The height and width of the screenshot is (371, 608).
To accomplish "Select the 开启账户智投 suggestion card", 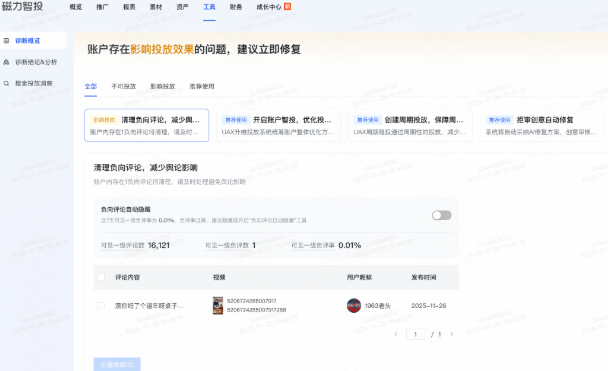I will tap(278, 125).
